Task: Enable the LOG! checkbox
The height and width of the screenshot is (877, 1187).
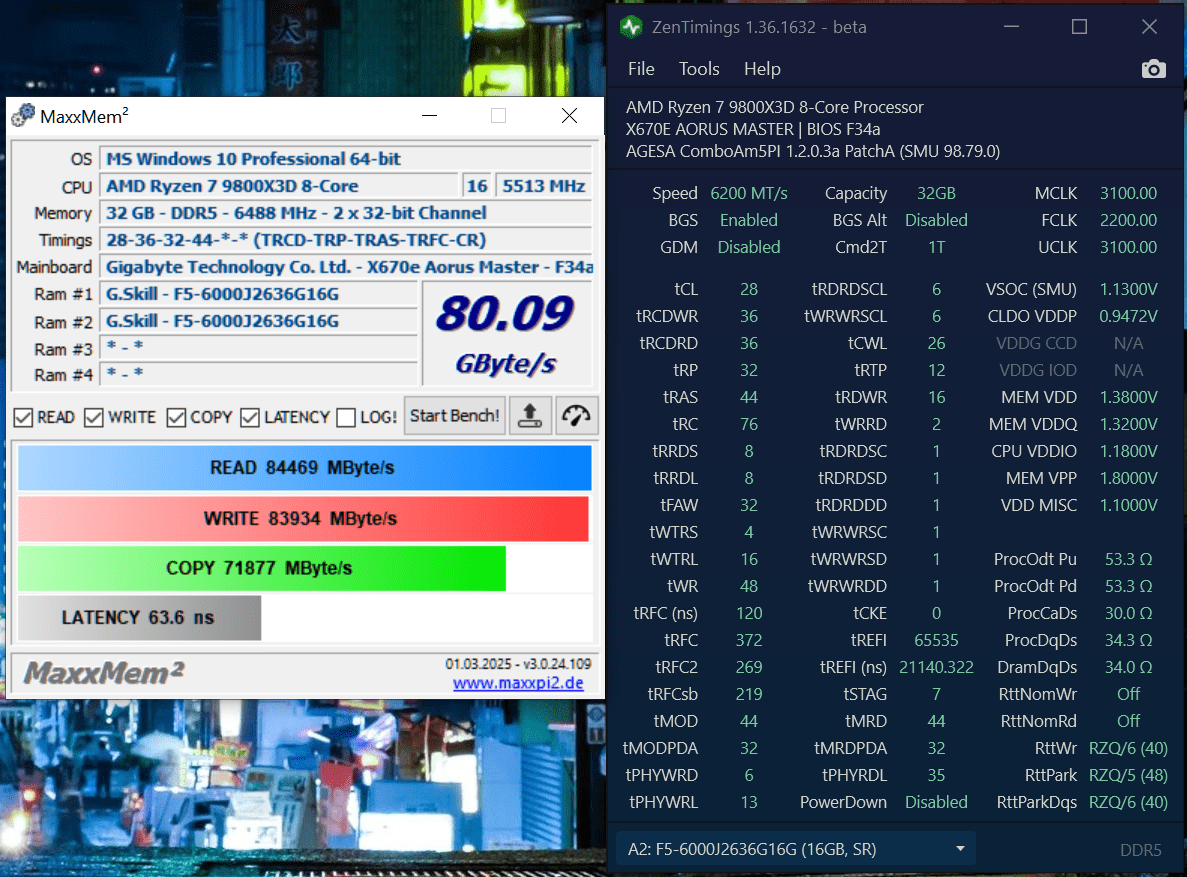Action: pos(346,417)
